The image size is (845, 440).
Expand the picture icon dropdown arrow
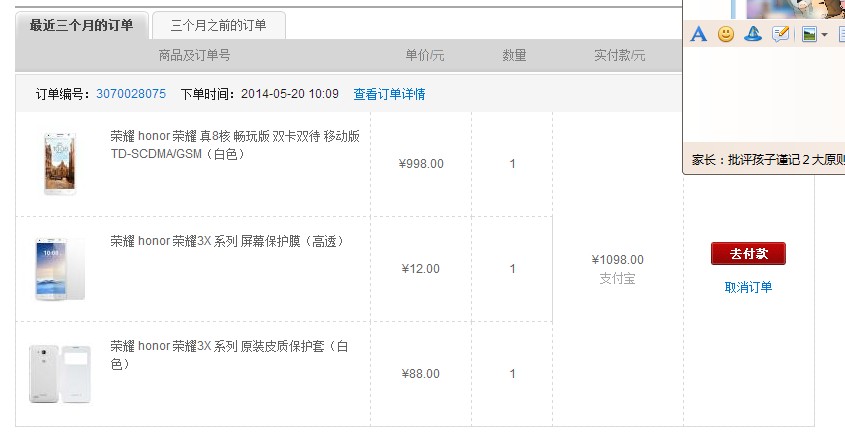[825, 35]
